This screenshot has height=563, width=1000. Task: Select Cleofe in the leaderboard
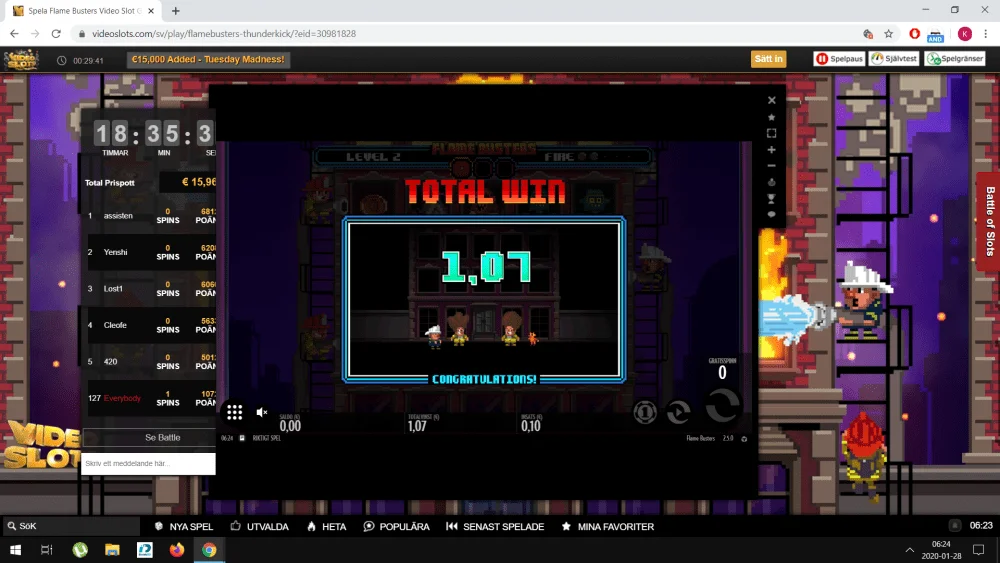pyautogui.click(x=115, y=325)
